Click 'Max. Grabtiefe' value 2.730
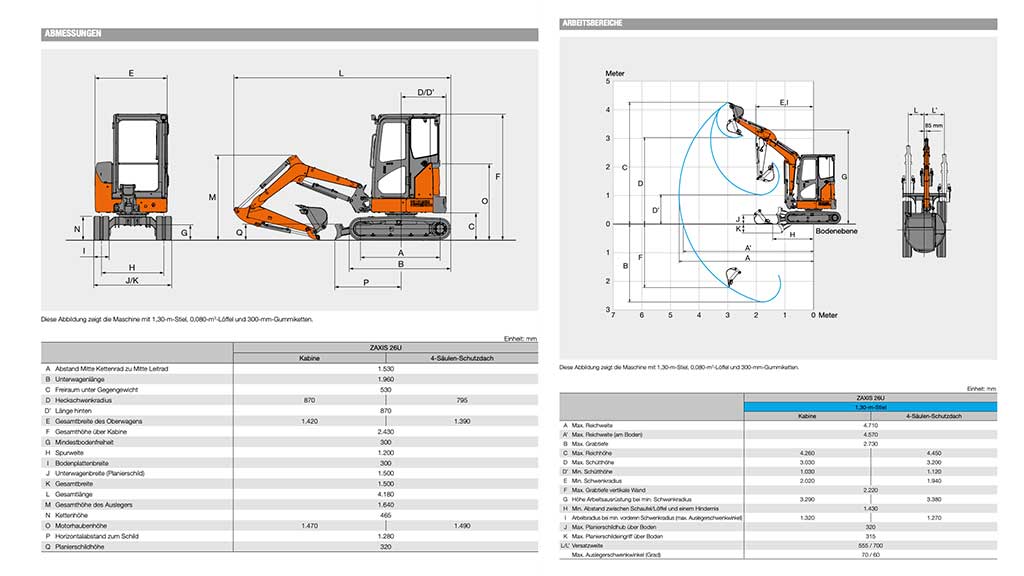The image size is (1024, 576). click(870, 443)
